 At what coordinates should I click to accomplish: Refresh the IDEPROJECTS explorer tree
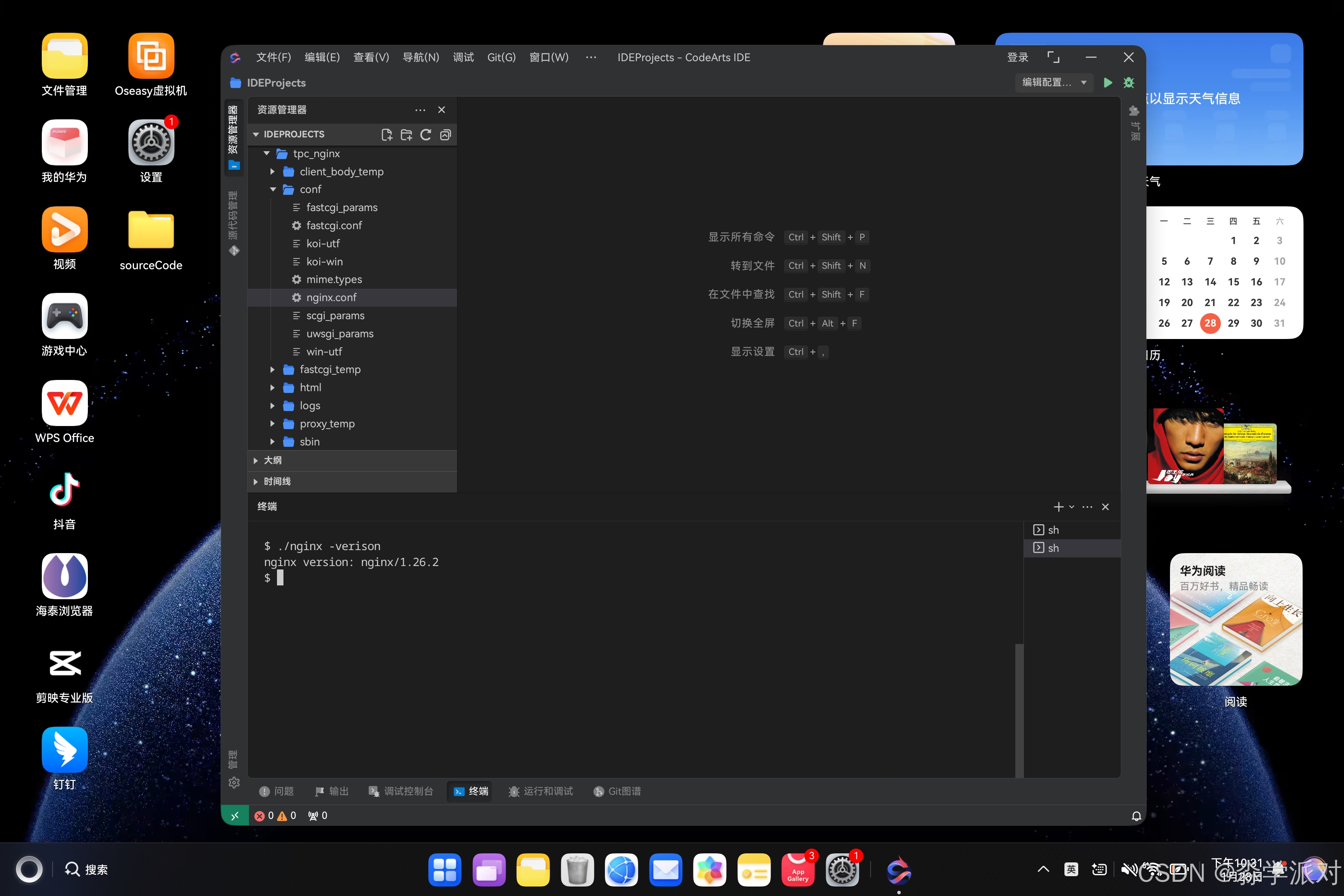tap(426, 134)
